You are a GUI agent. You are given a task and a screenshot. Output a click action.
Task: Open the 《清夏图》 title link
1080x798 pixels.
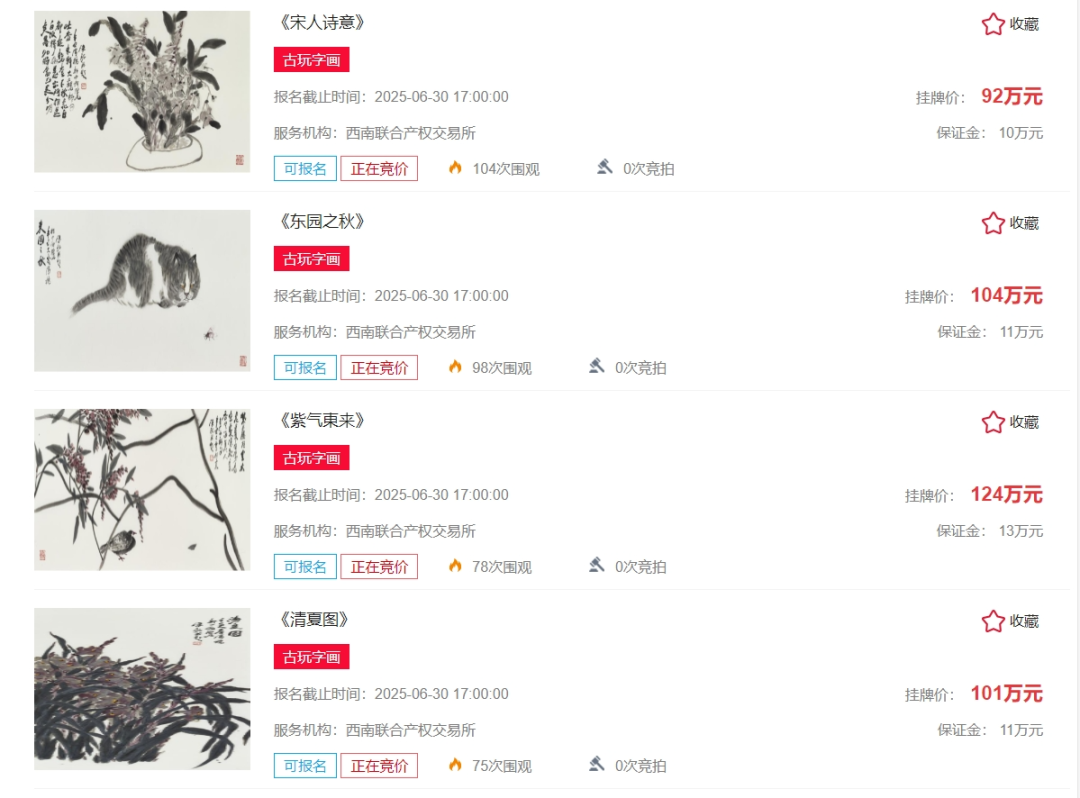[313, 620]
